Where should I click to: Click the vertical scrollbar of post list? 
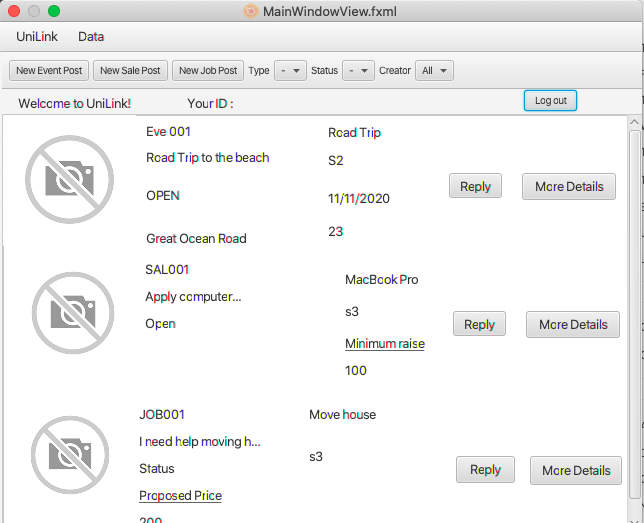coord(635,300)
